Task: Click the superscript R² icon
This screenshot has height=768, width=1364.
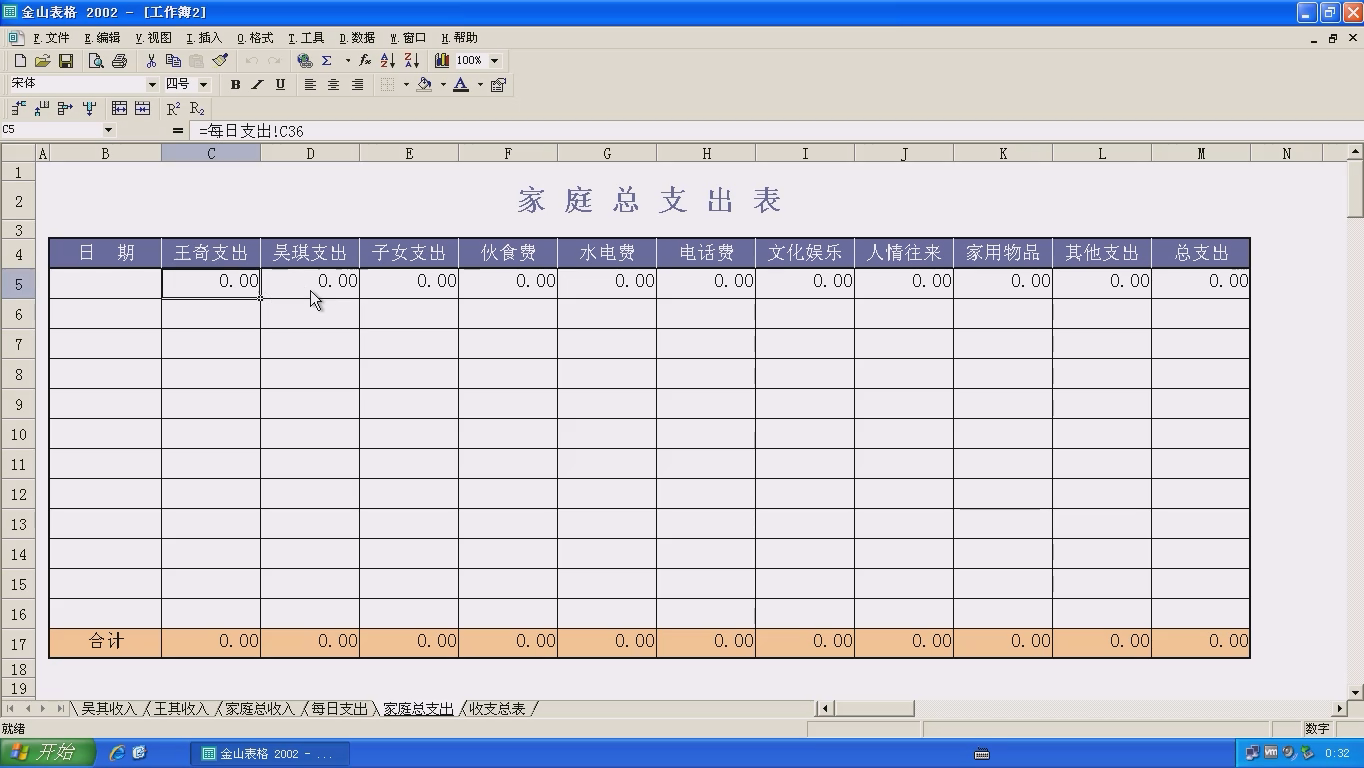Action: pos(174,108)
